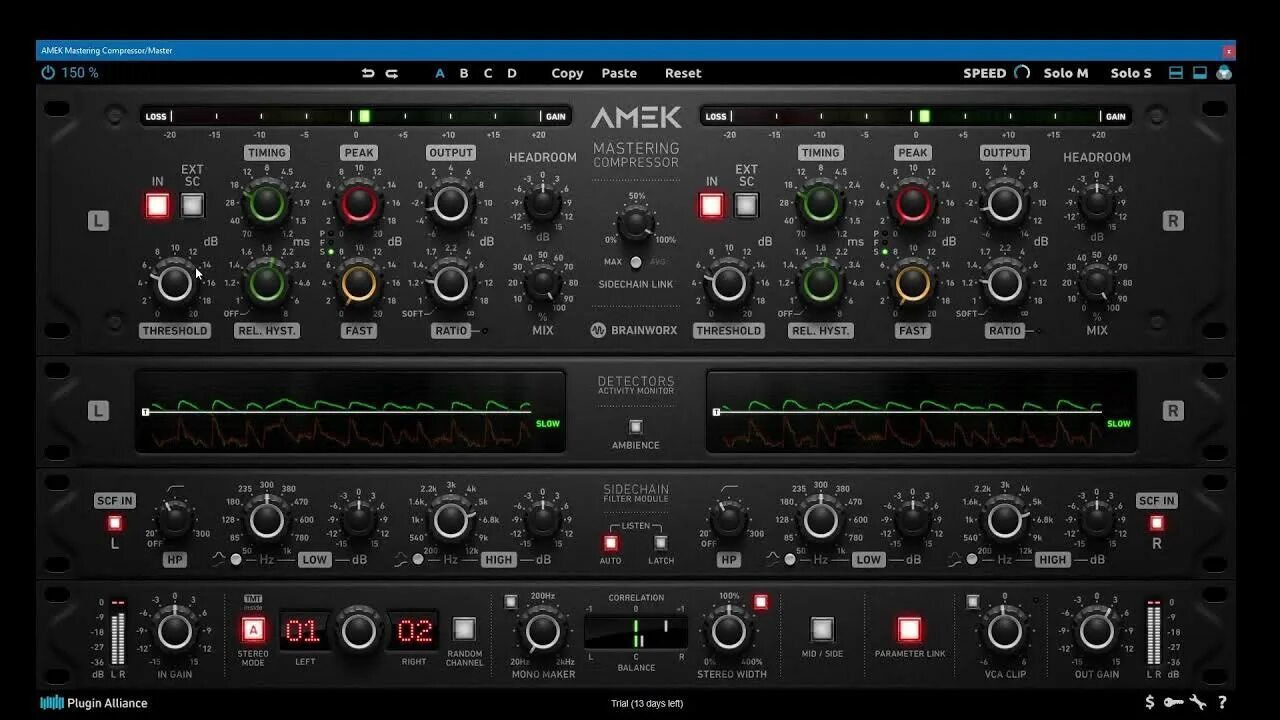
Task: Click the STEREO WIDTH knob
Action: coord(729,632)
